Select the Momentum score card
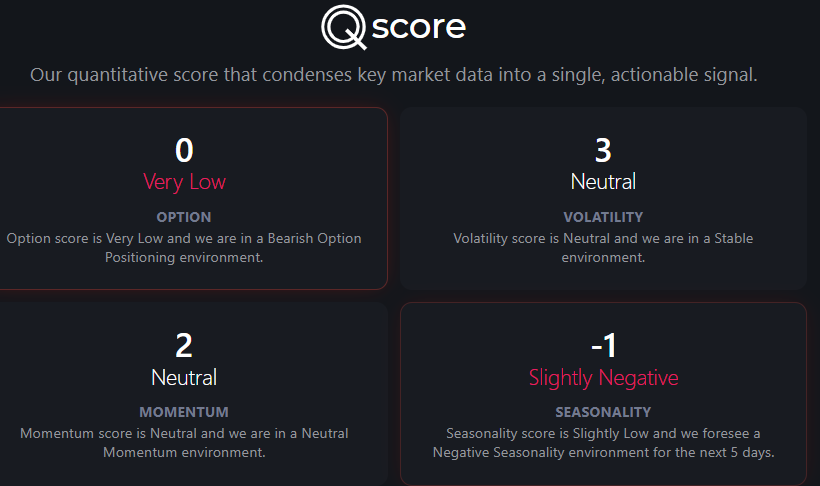Screen dimensions: 820x486 coord(193,394)
